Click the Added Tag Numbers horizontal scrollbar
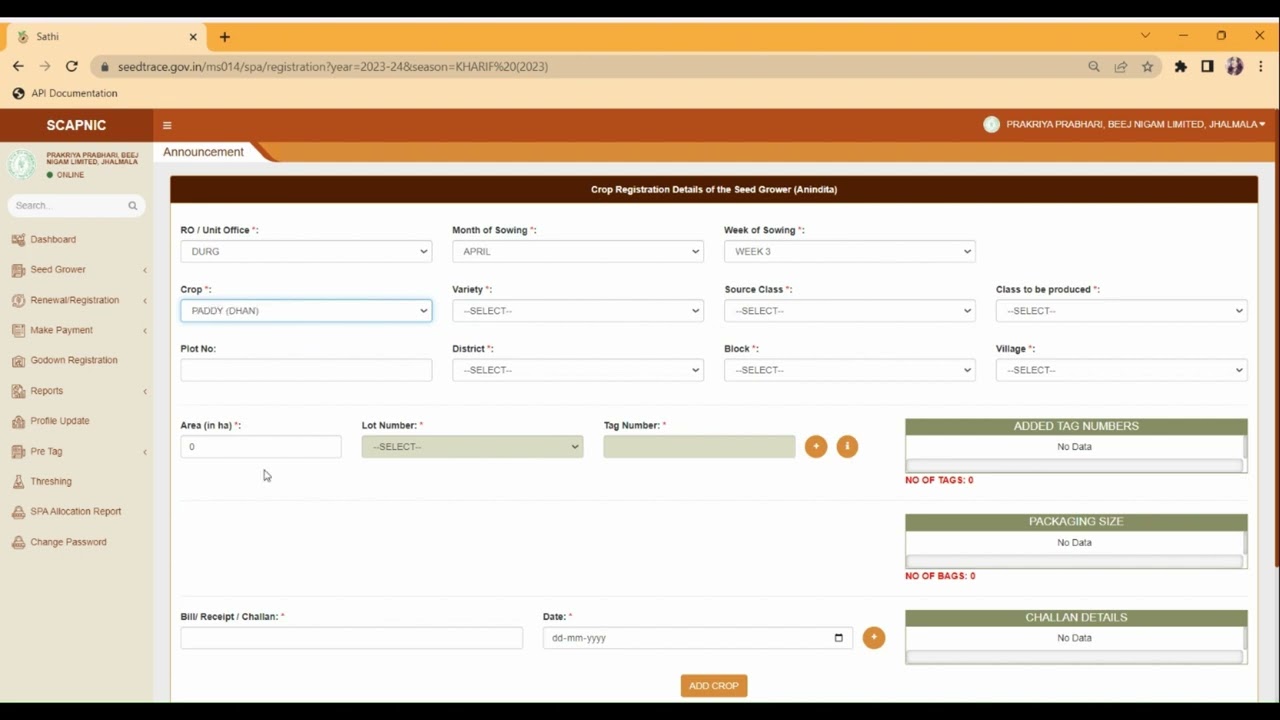 click(x=1074, y=466)
